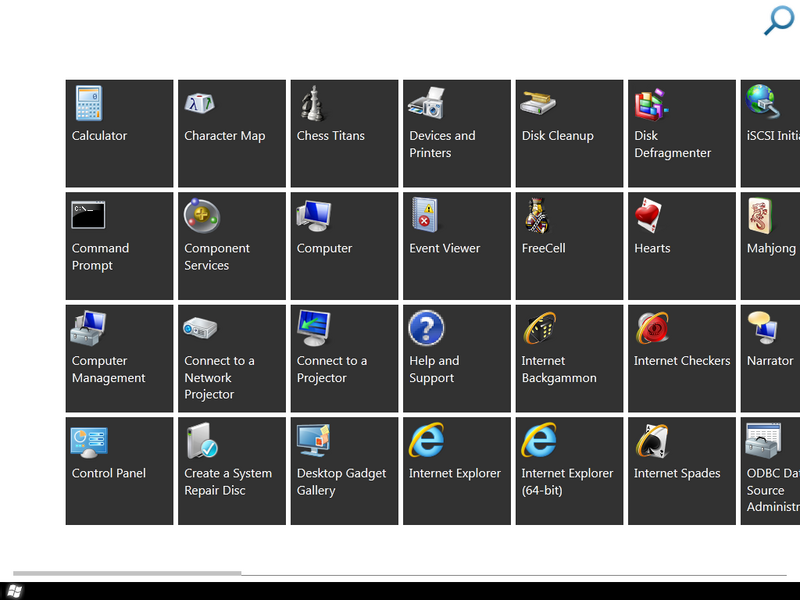Image resolution: width=800 pixels, height=600 pixels.
Task: Click 'Internet Backgammon' label text
Action: click(559, 369)
